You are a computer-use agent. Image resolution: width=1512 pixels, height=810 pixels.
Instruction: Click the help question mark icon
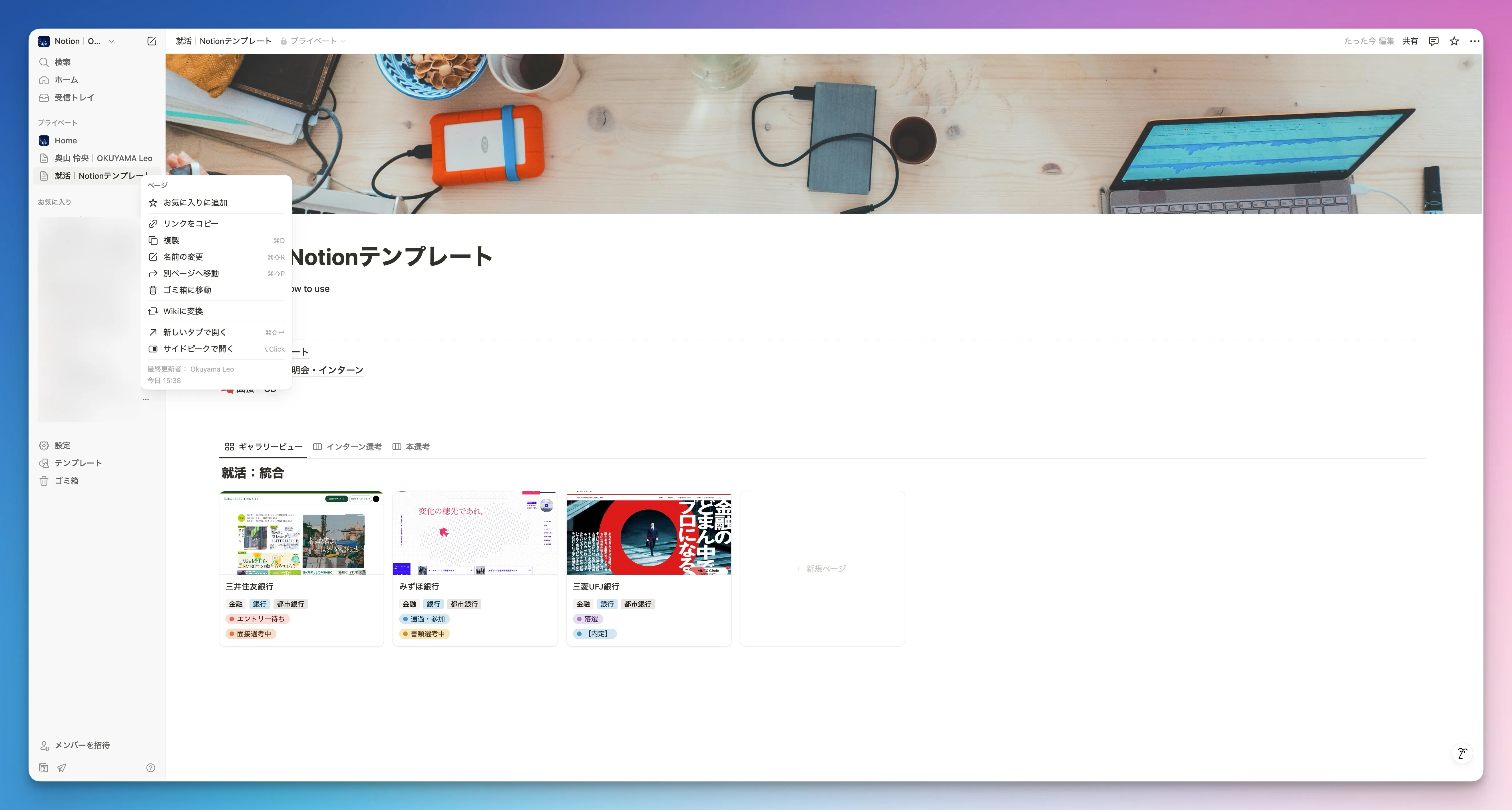coord(150,768)
